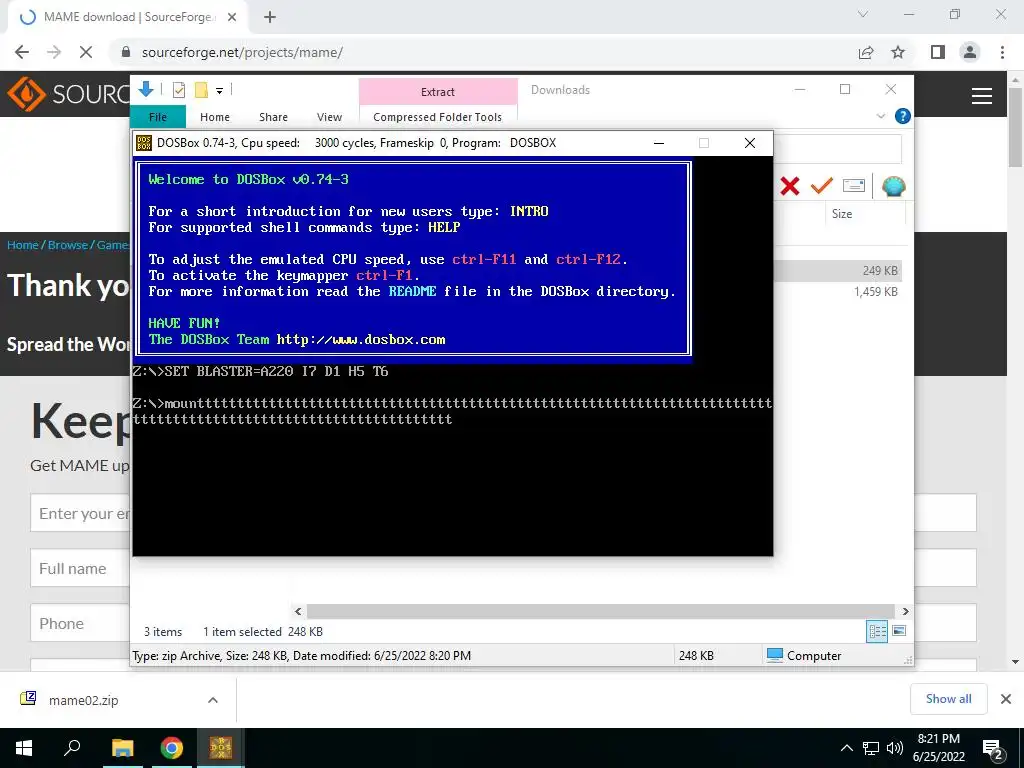Click the pink Extract contextual tab
The height and width of the screenshot is (768, 1024).
click(x=438, y=91)
